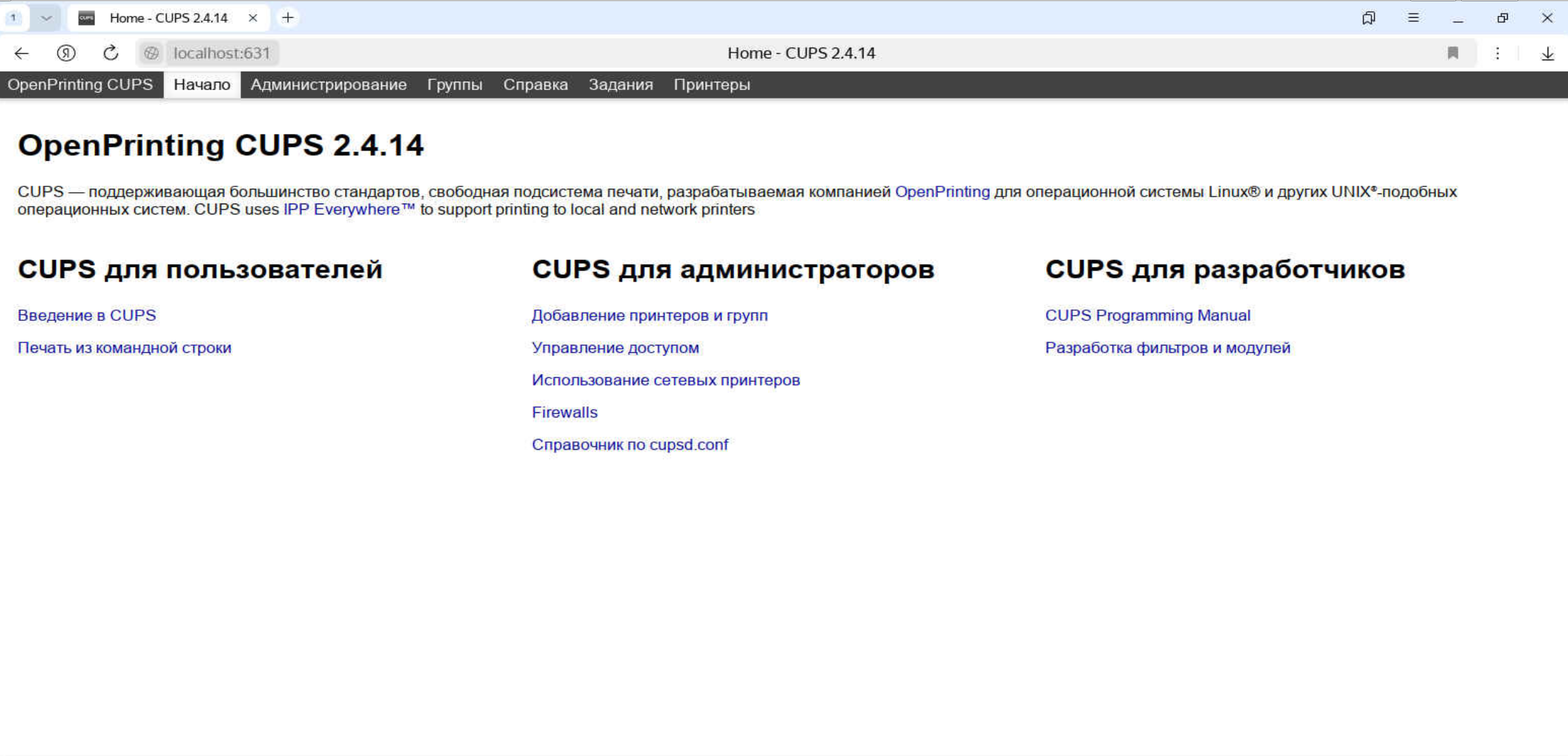Click inside the localhost:631 address bar
Image resolution: width=1568 pixels, height=756 pixels.
click(222, 53)
